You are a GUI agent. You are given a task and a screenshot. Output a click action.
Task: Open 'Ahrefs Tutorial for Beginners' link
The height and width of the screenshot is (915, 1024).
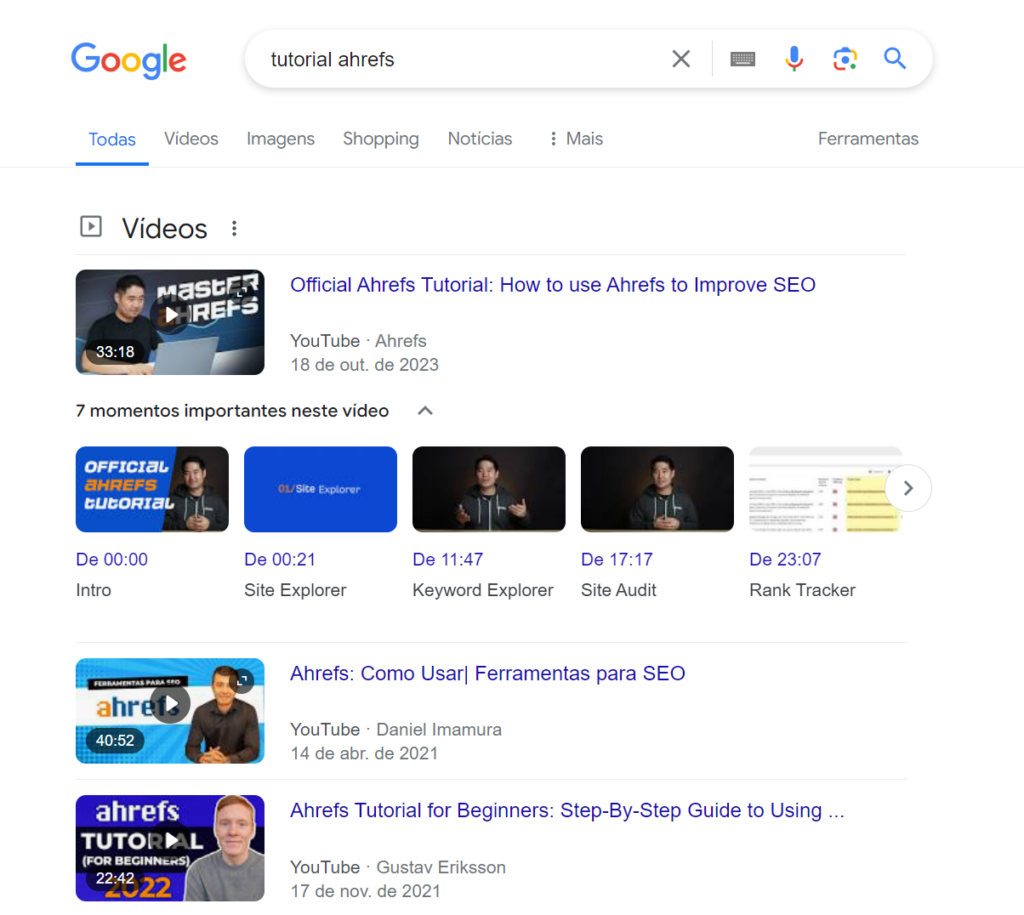tap(567, 811)
